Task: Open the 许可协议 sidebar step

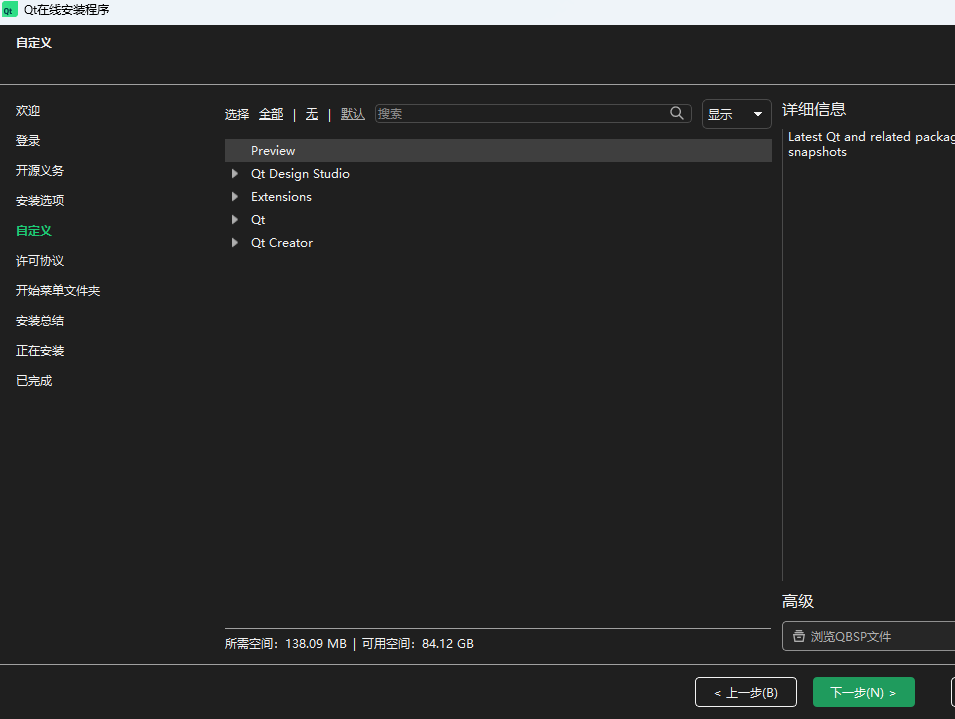Action: point(40,261)
